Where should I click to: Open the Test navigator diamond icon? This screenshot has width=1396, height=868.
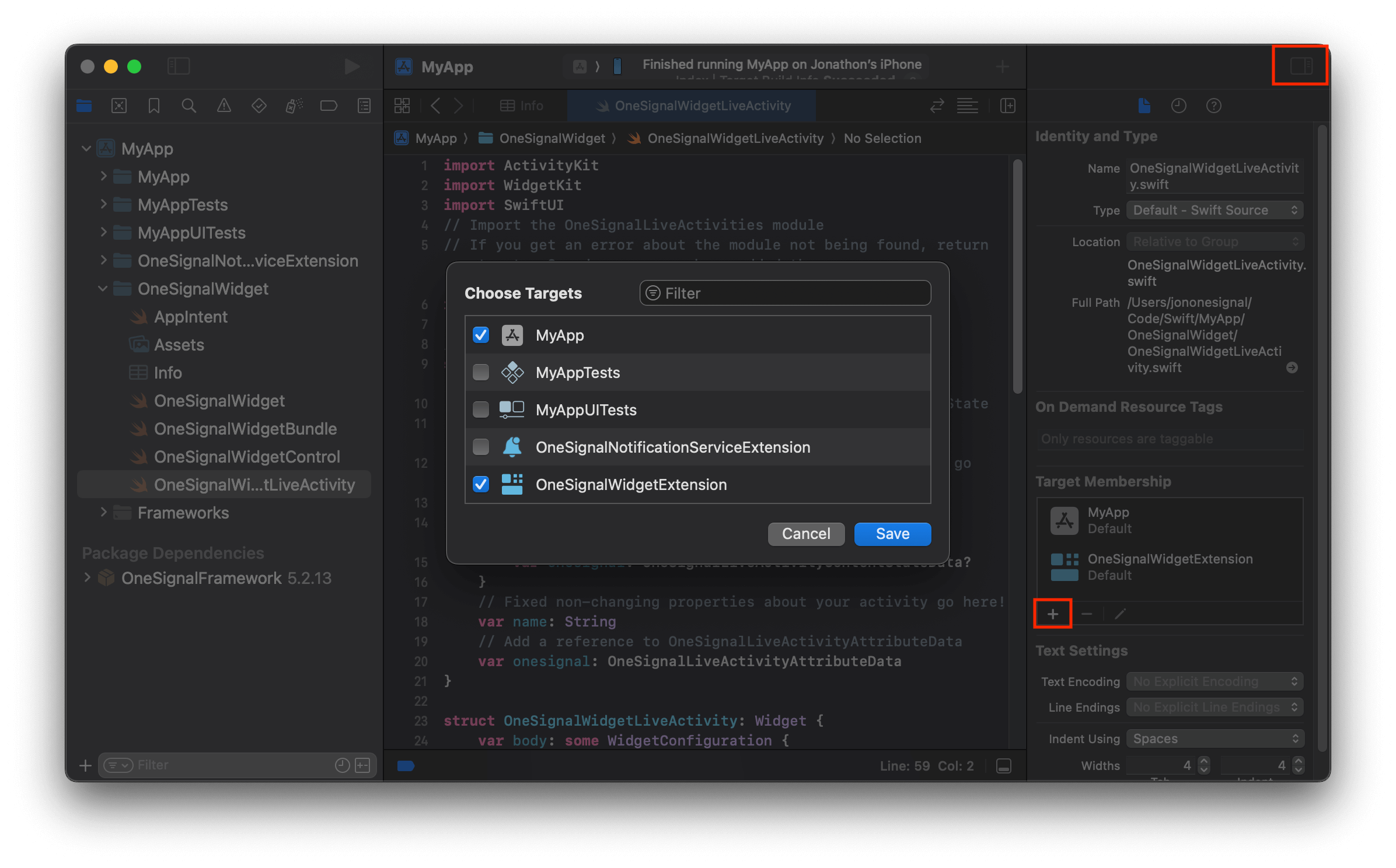[259, 106]
